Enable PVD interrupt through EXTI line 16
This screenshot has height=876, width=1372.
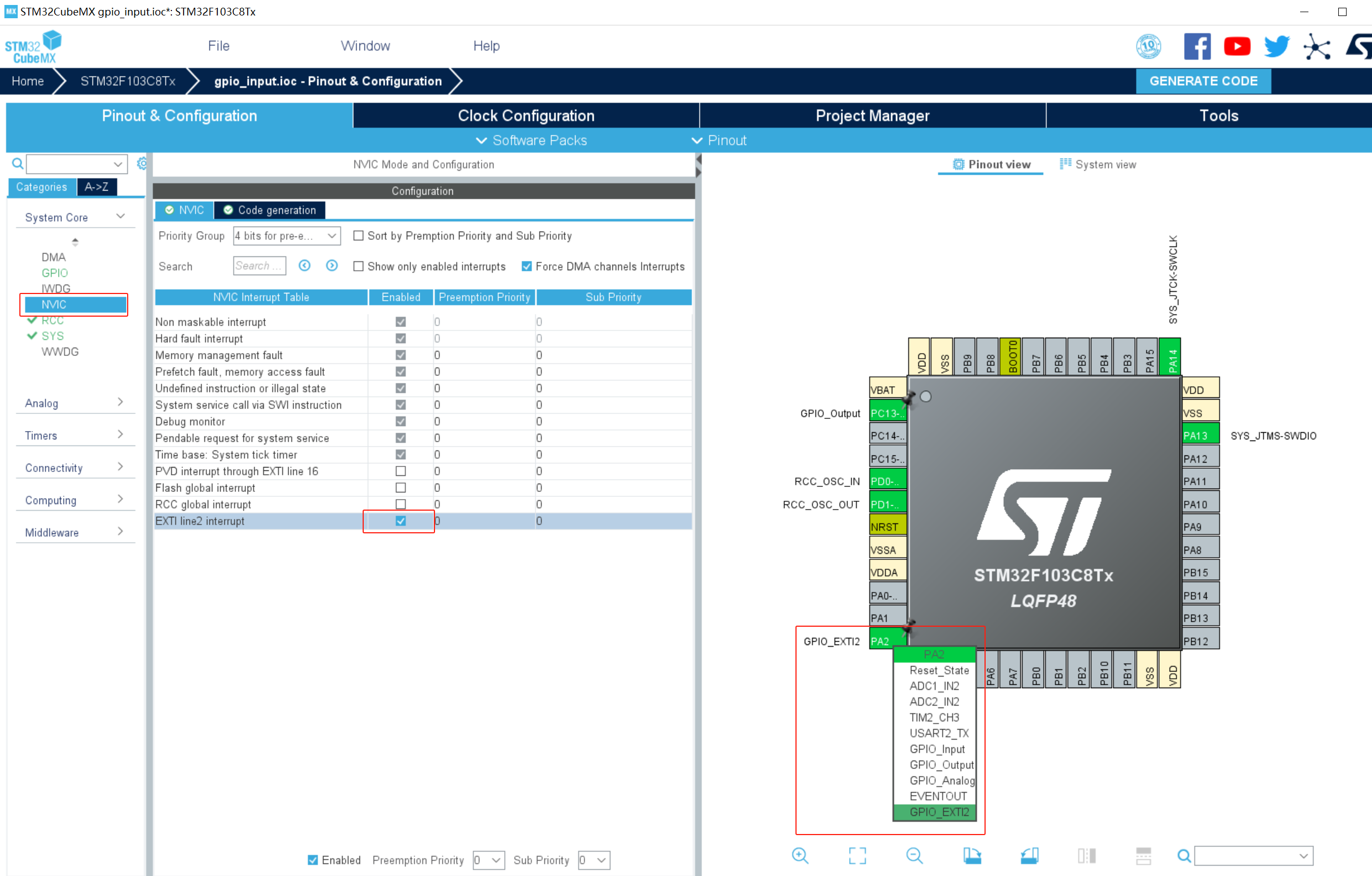pos(401,471)
